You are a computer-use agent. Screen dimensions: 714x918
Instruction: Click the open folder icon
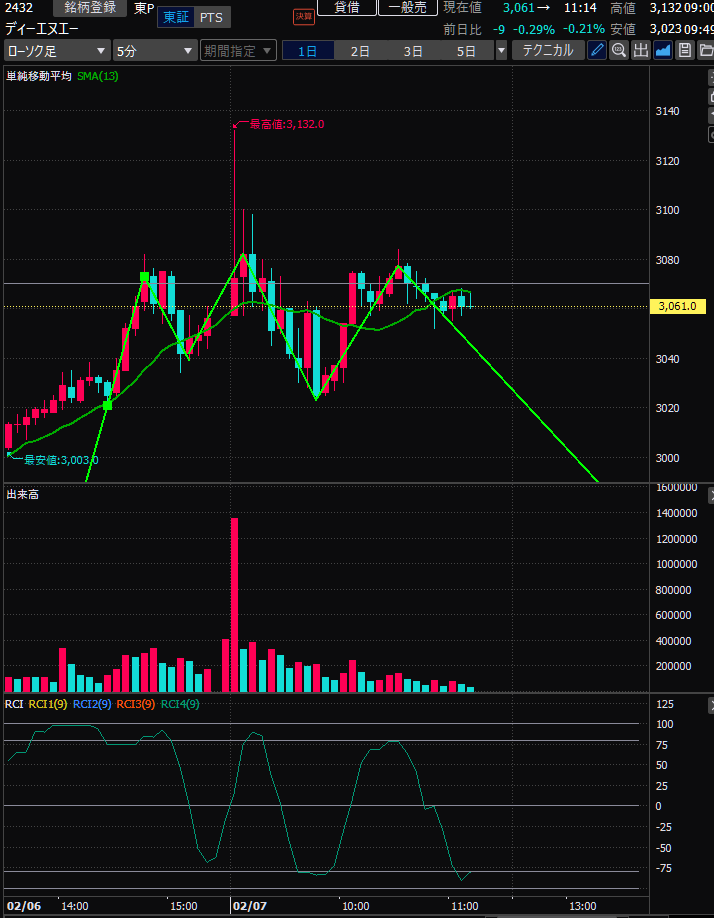[706, 50]
